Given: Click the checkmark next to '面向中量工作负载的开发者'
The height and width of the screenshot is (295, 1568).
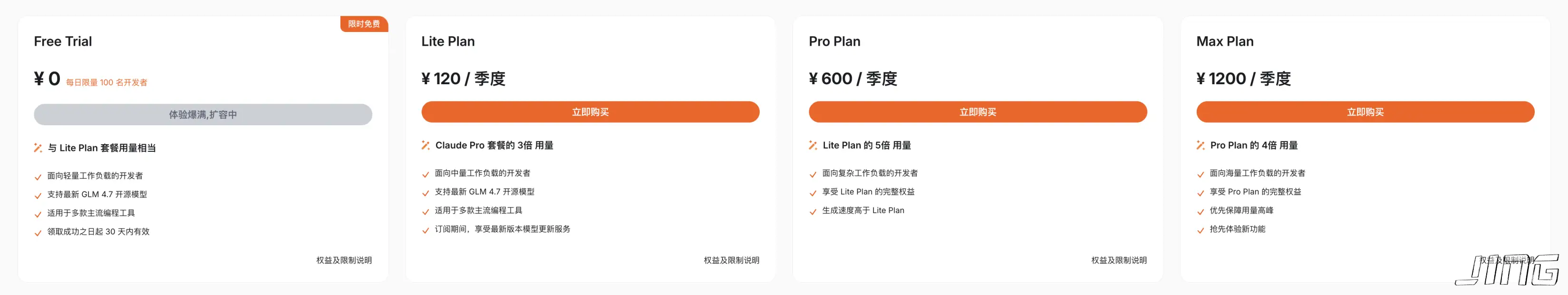Looking at the screenshot, I should tap(425, 173).
